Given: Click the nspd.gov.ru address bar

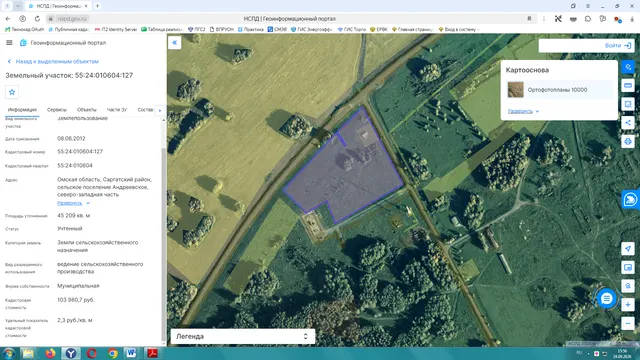Looking at the screenshot, I should coord(72,19).
